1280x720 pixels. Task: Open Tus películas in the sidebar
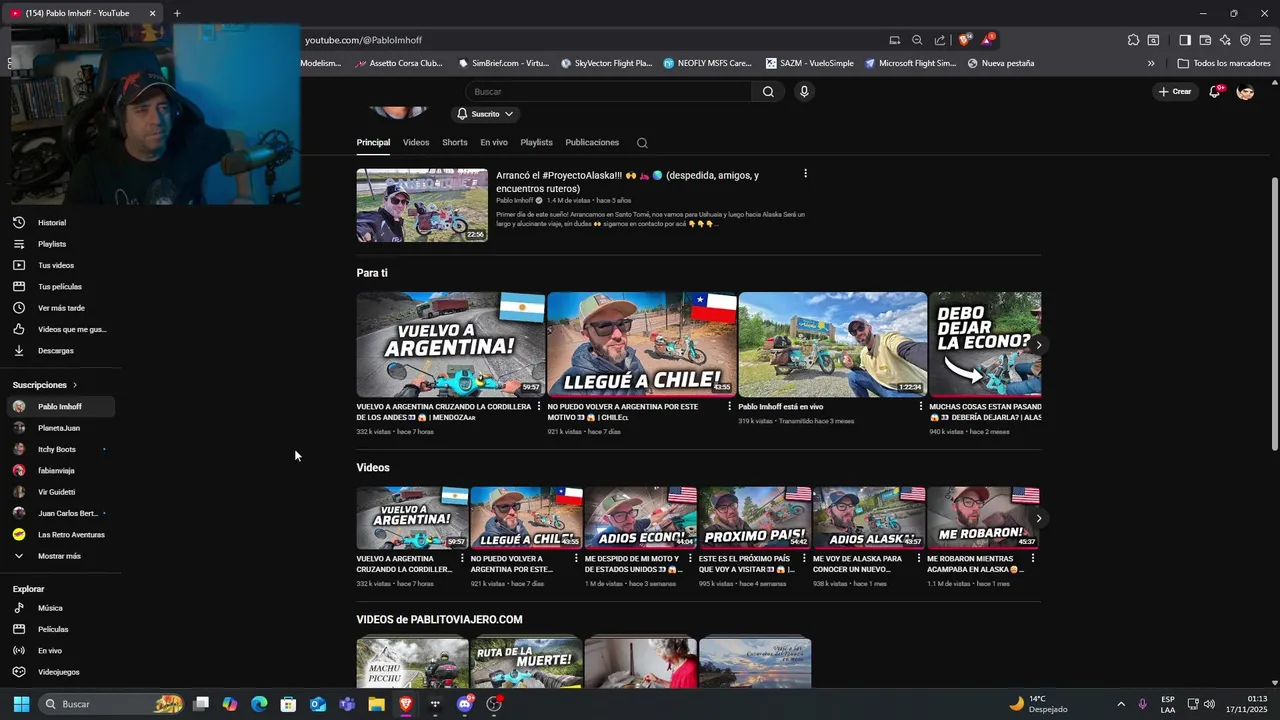pyautogui.click(x=60, y=287)
